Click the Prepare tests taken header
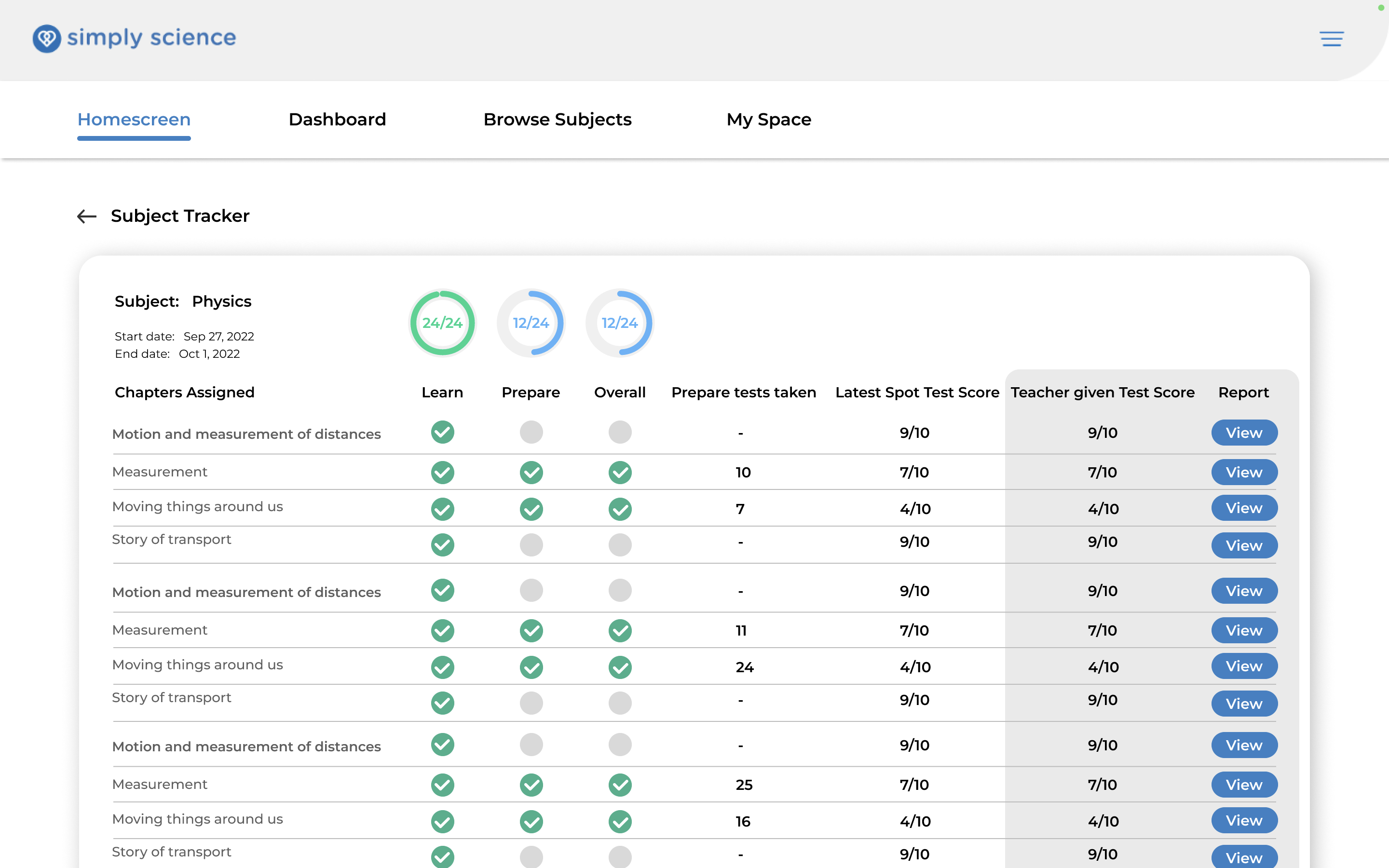Screen dimensions: 1389x868 [x=744, y=392]
